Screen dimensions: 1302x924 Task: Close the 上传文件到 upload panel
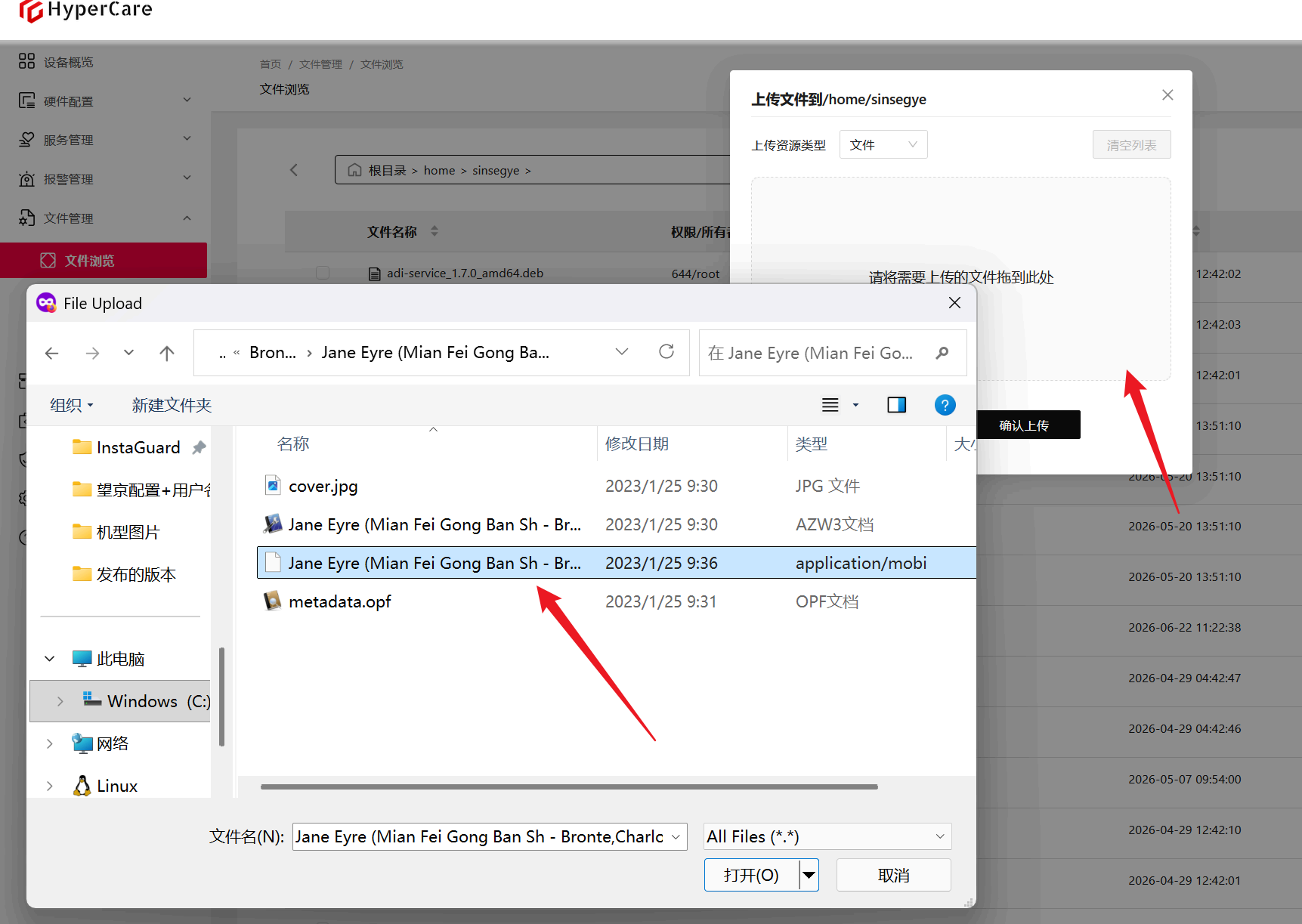coord(1167,94)
